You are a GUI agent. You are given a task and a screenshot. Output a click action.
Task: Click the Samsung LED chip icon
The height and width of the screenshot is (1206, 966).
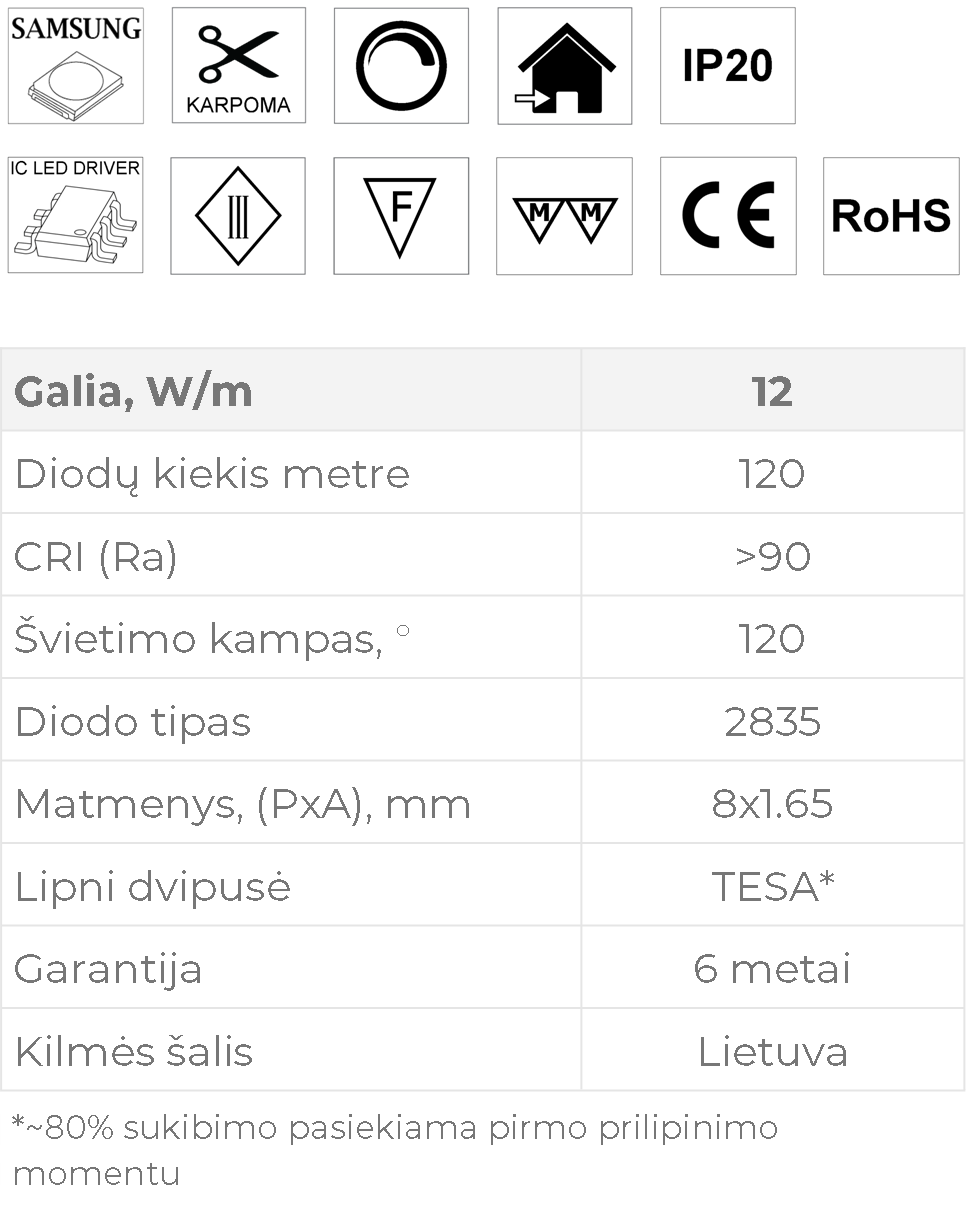(x=75, y=66)
